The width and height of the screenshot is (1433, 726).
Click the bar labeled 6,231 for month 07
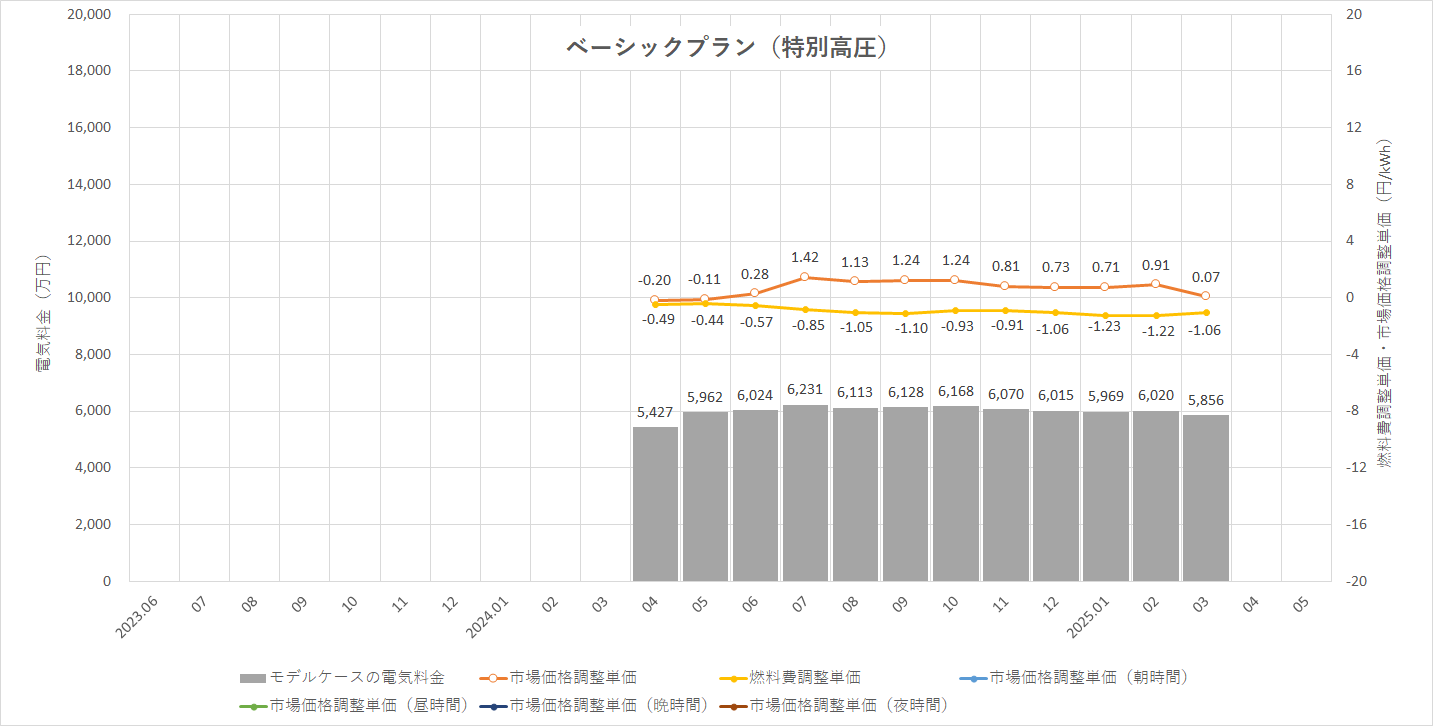(805, 493)
